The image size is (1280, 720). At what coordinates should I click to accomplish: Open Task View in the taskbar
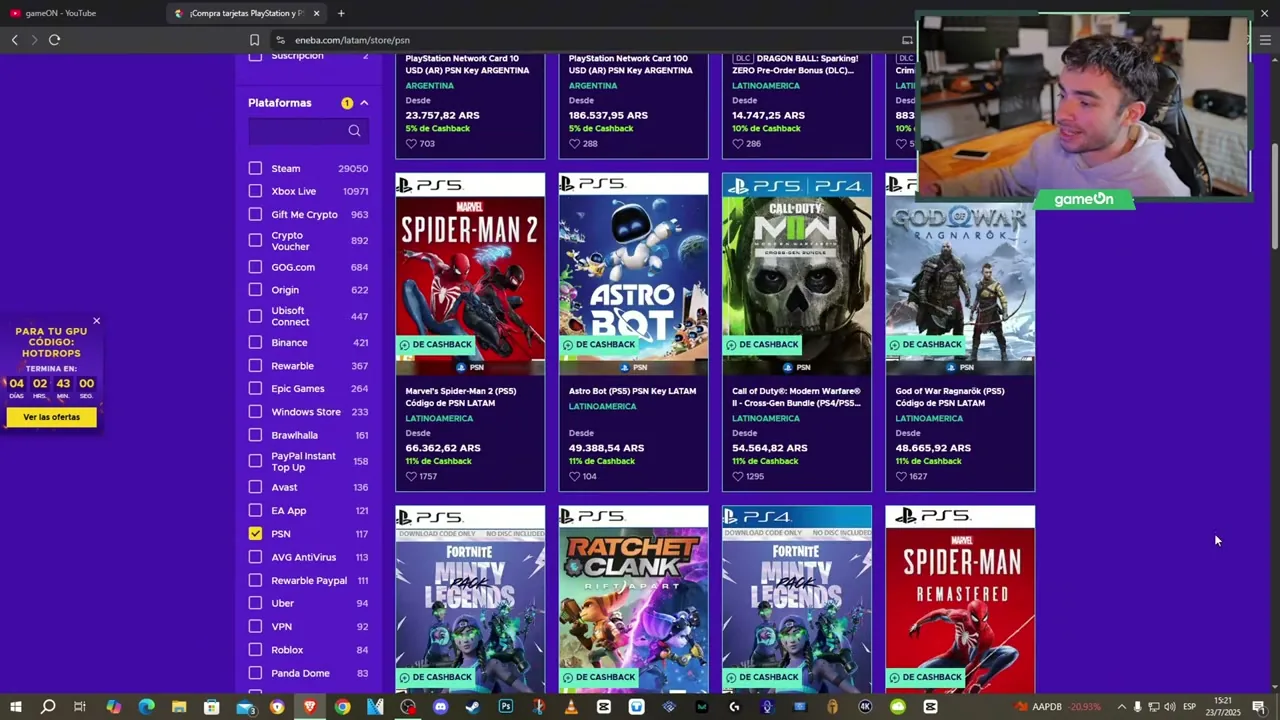coord(80,707)
